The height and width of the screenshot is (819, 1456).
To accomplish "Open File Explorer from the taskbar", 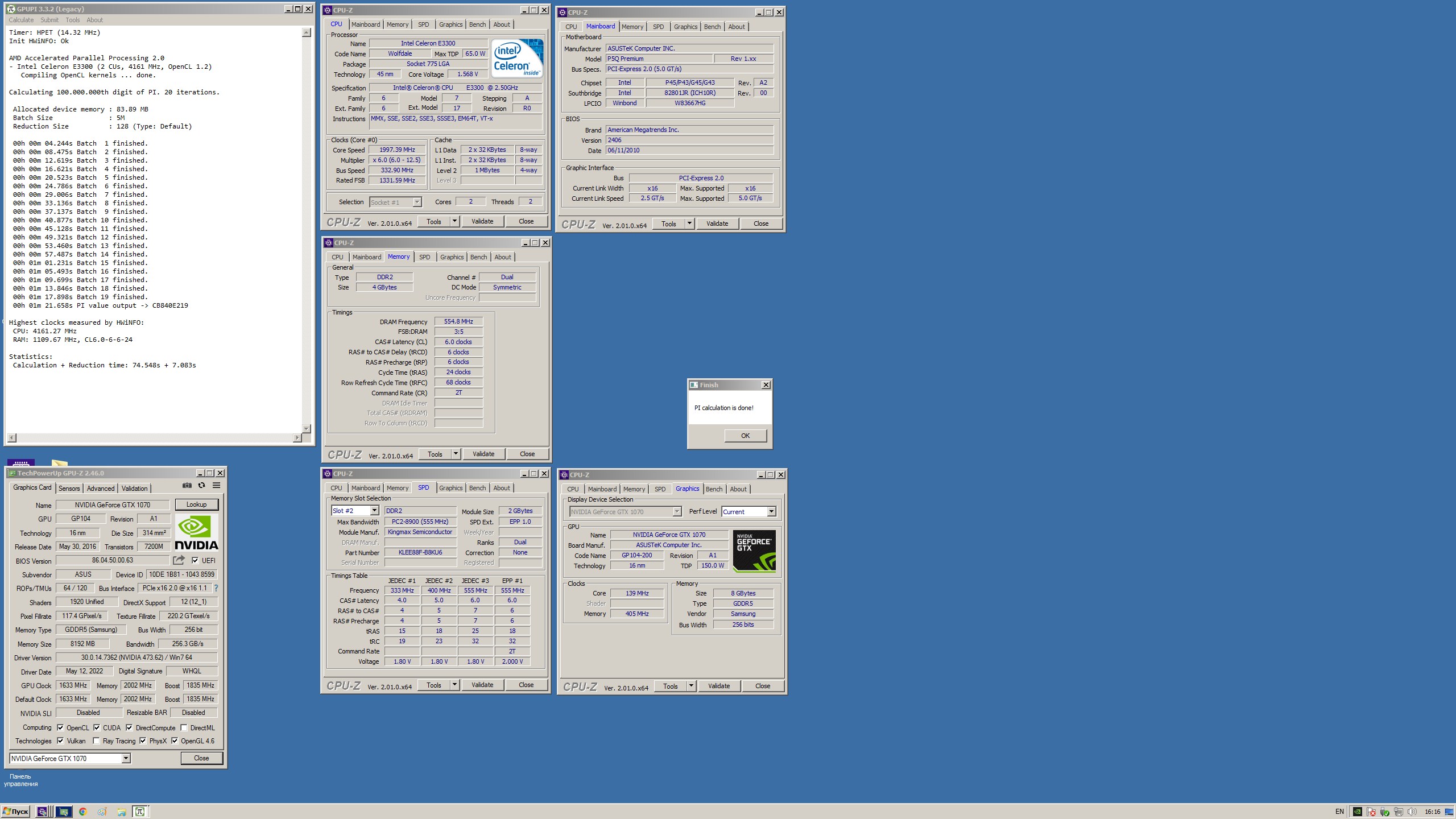I will click(122, 812).
